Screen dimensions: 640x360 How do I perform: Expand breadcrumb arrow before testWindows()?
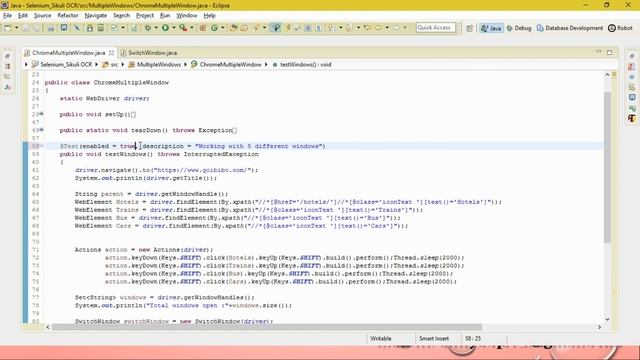[267, 64]
